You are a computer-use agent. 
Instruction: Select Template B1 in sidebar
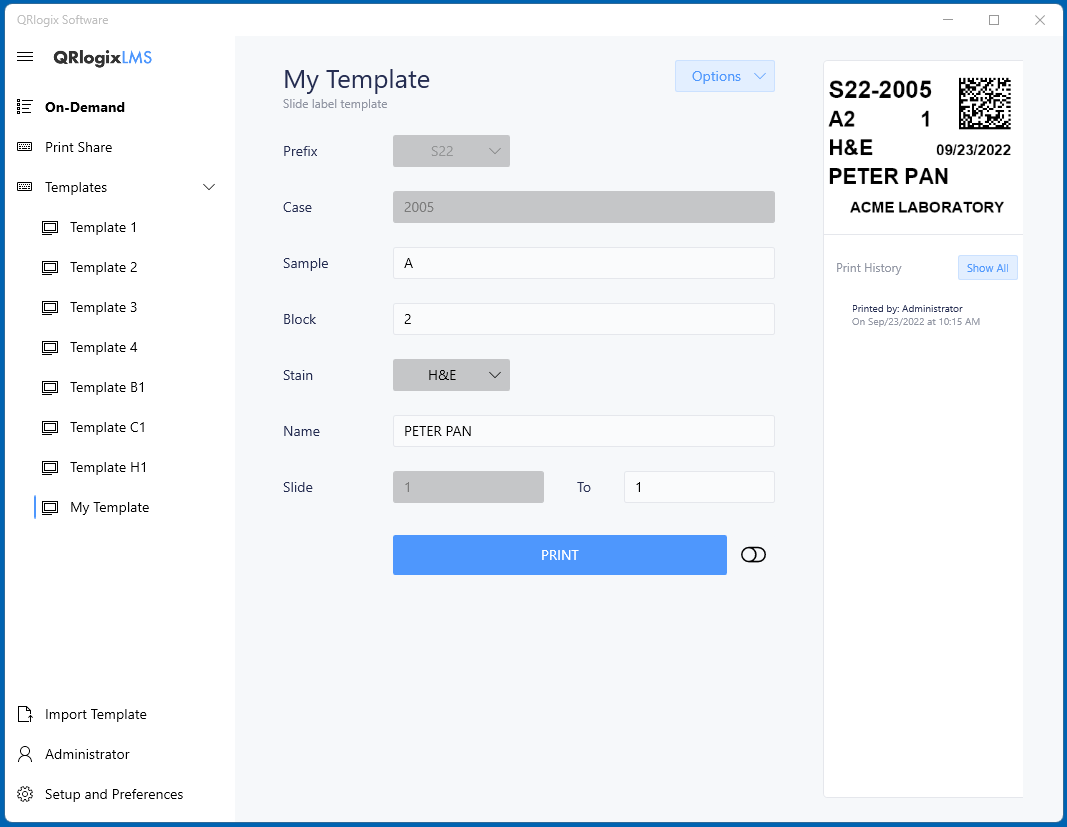pos(108,388)
